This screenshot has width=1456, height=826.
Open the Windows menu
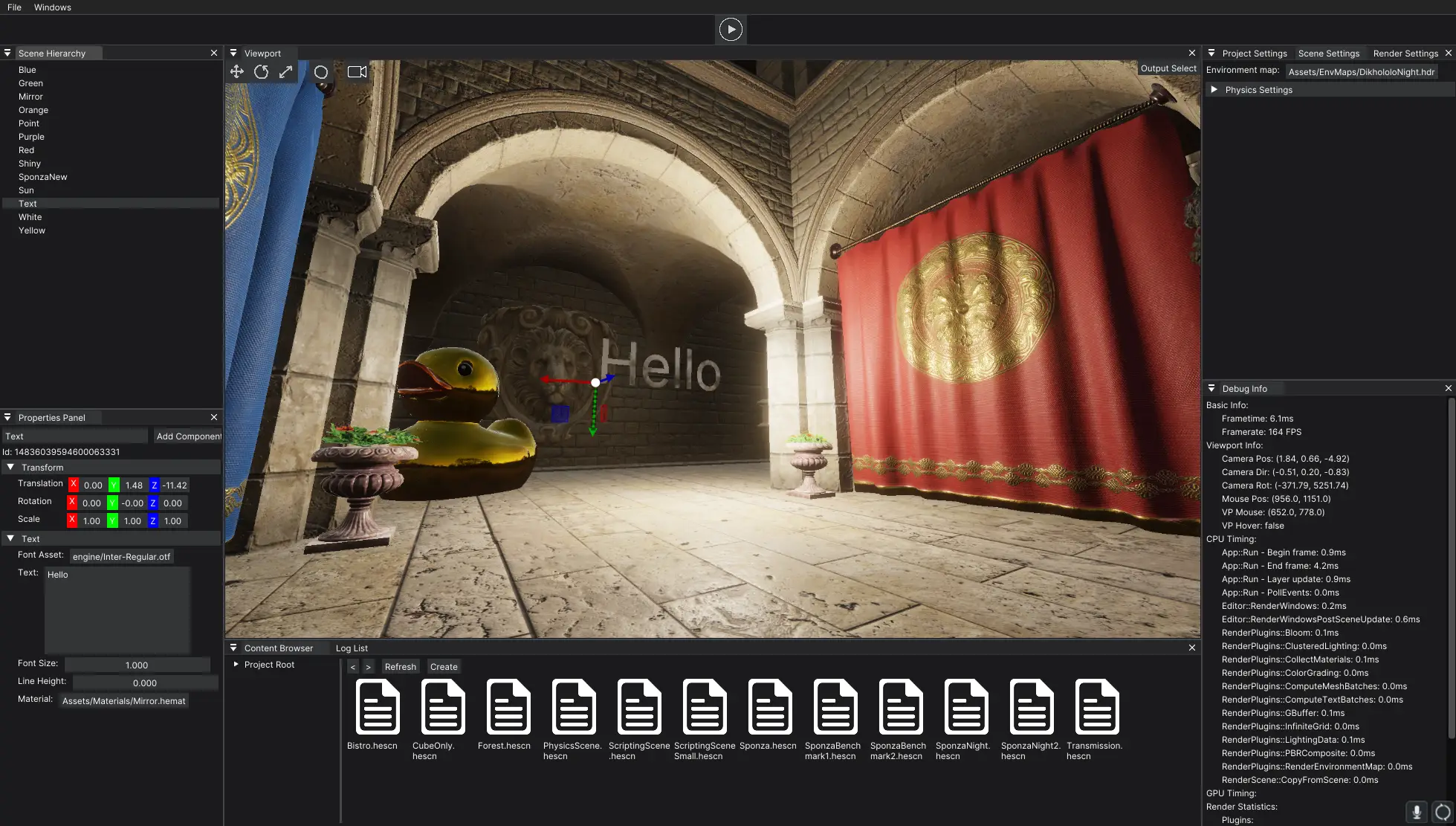pos(52,7)
